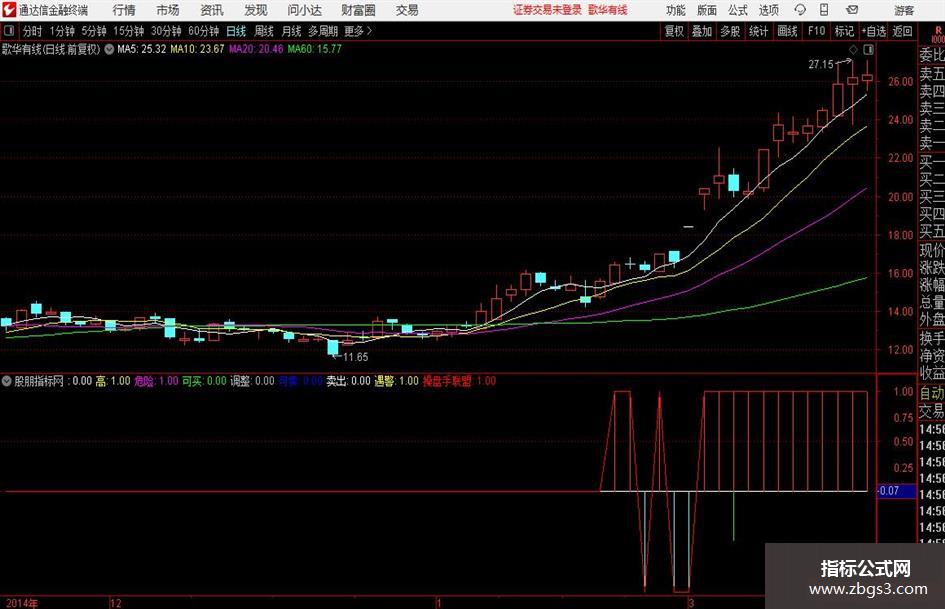The width and height of the screenshot is (945, 609).
Task: Click the 返回 back button
Action: (x=902, y=31)
